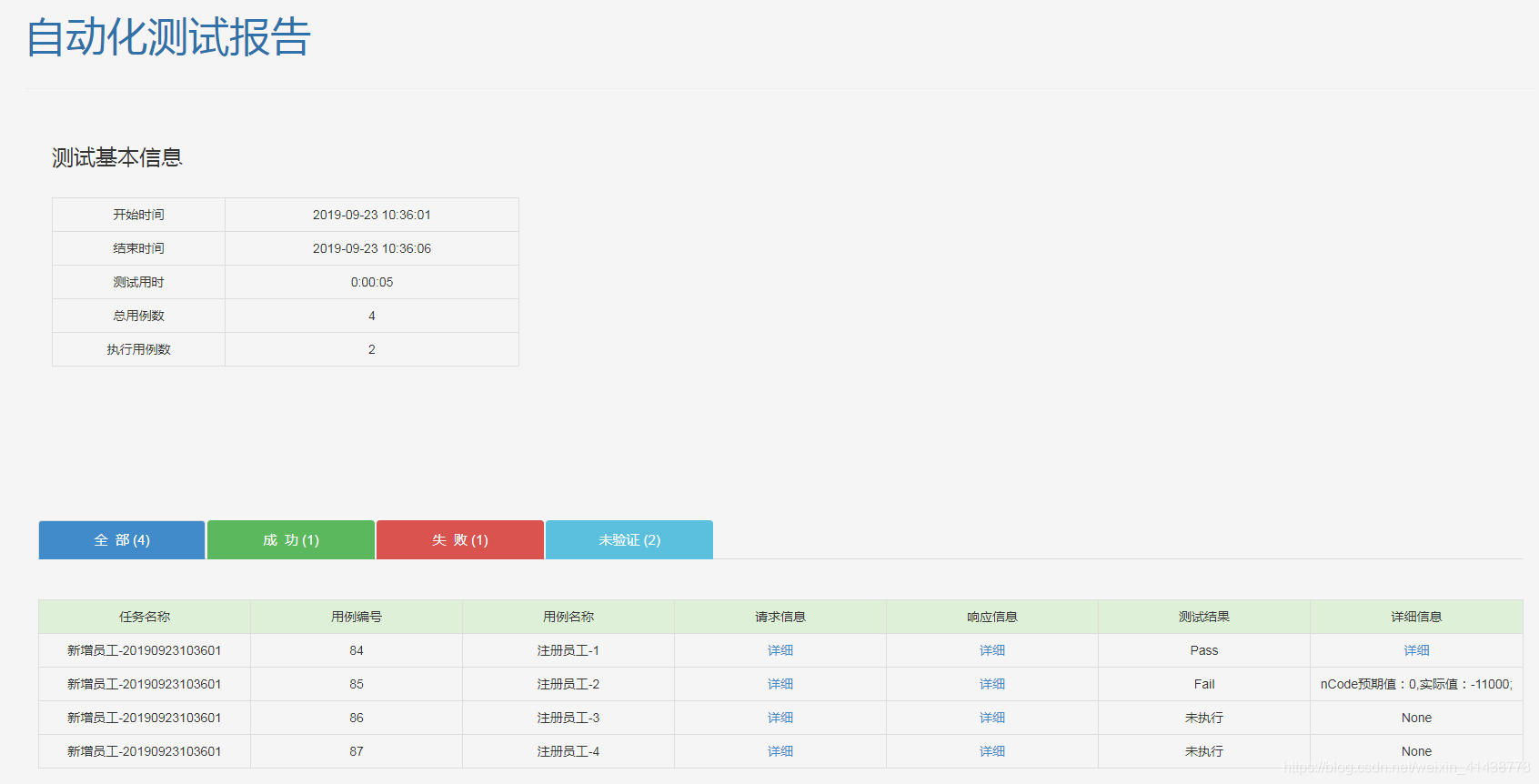Open the 失败 (1) tab

[x=460, y=540]
